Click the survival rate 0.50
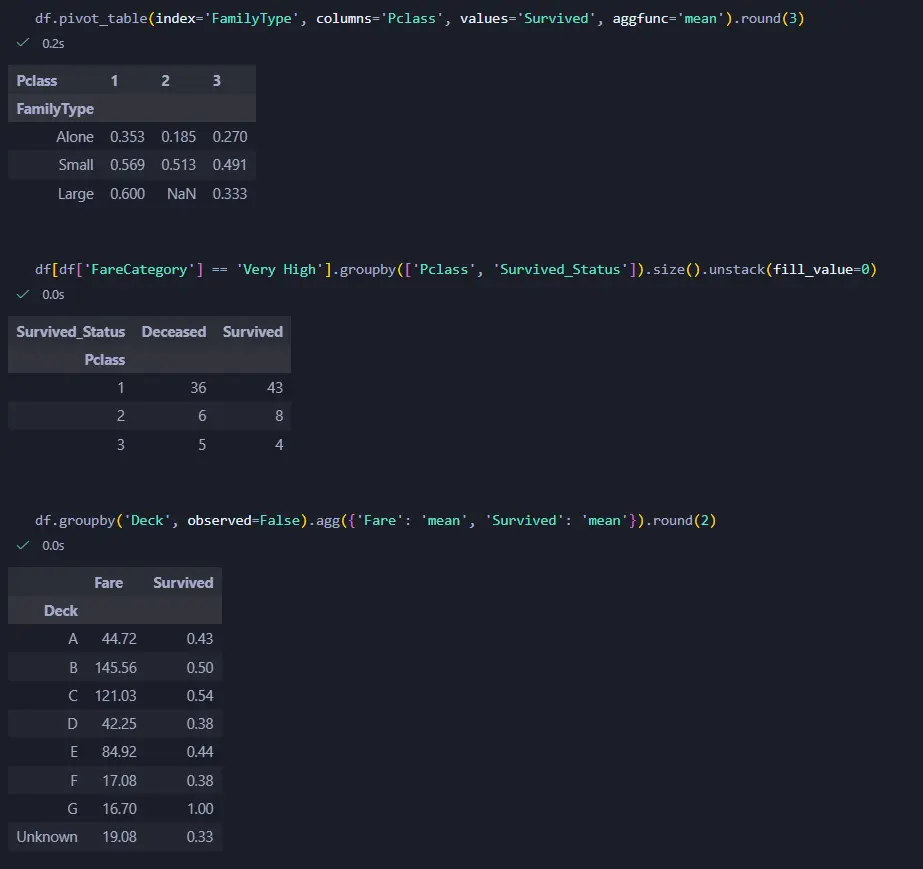Image resolution: width=923 pixels, height=869 pixels. click(200, 668)
